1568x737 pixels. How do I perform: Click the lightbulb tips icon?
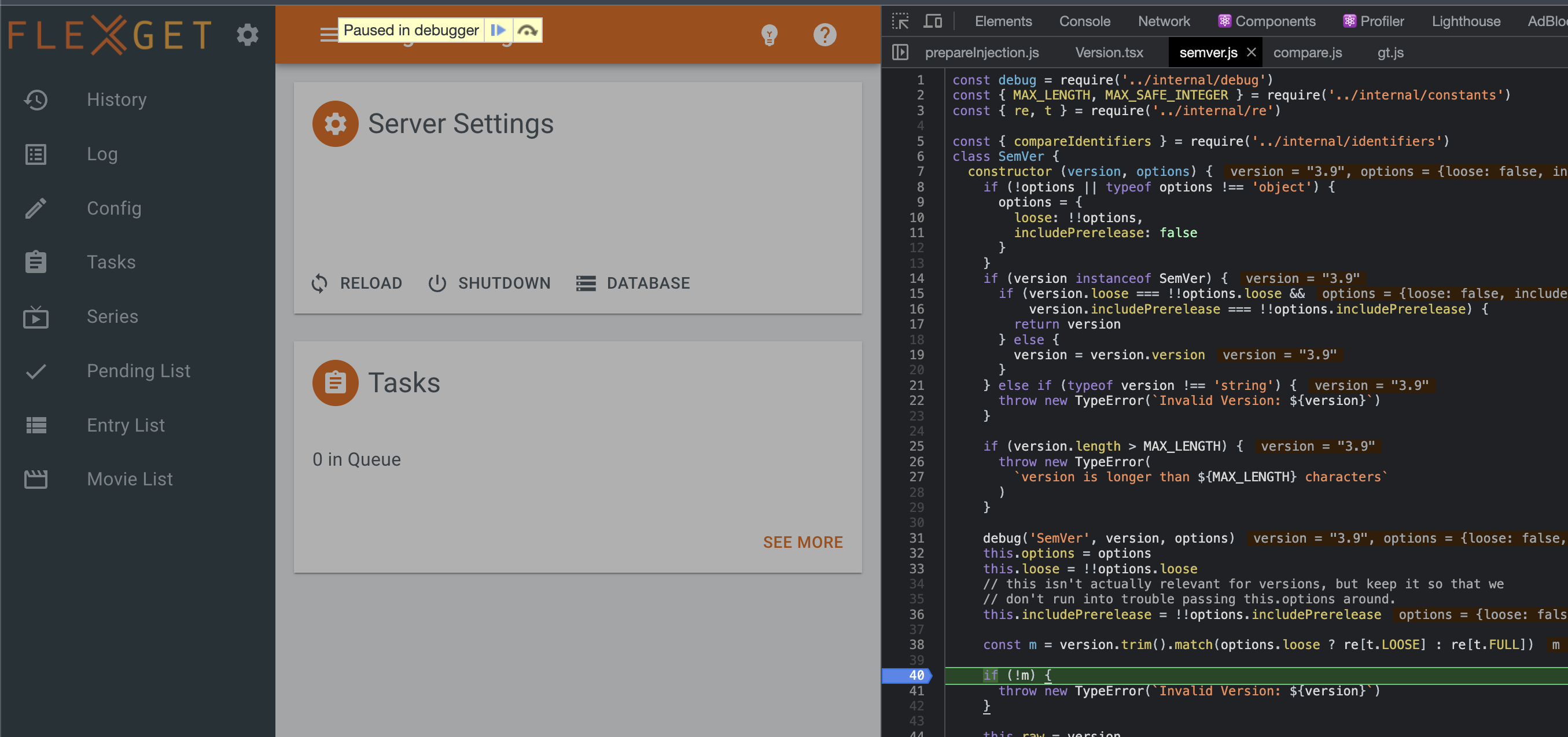click(x=770, y=35)
